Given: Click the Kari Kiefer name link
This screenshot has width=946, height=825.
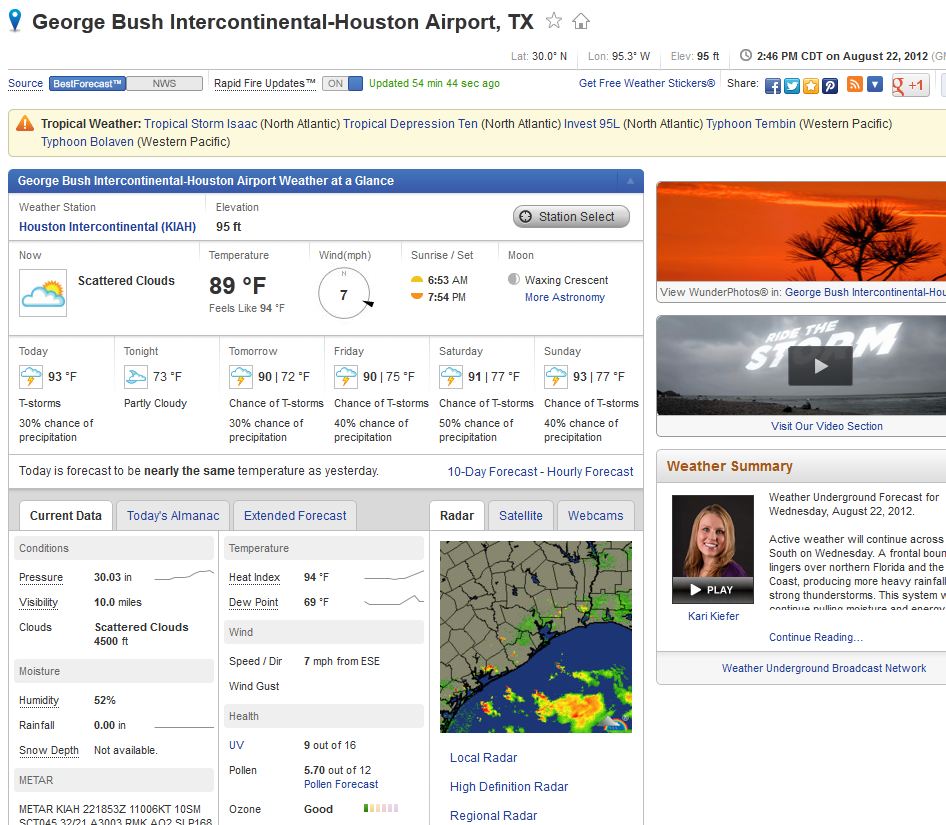Looking at the screenshot, I should coord(713,616).
